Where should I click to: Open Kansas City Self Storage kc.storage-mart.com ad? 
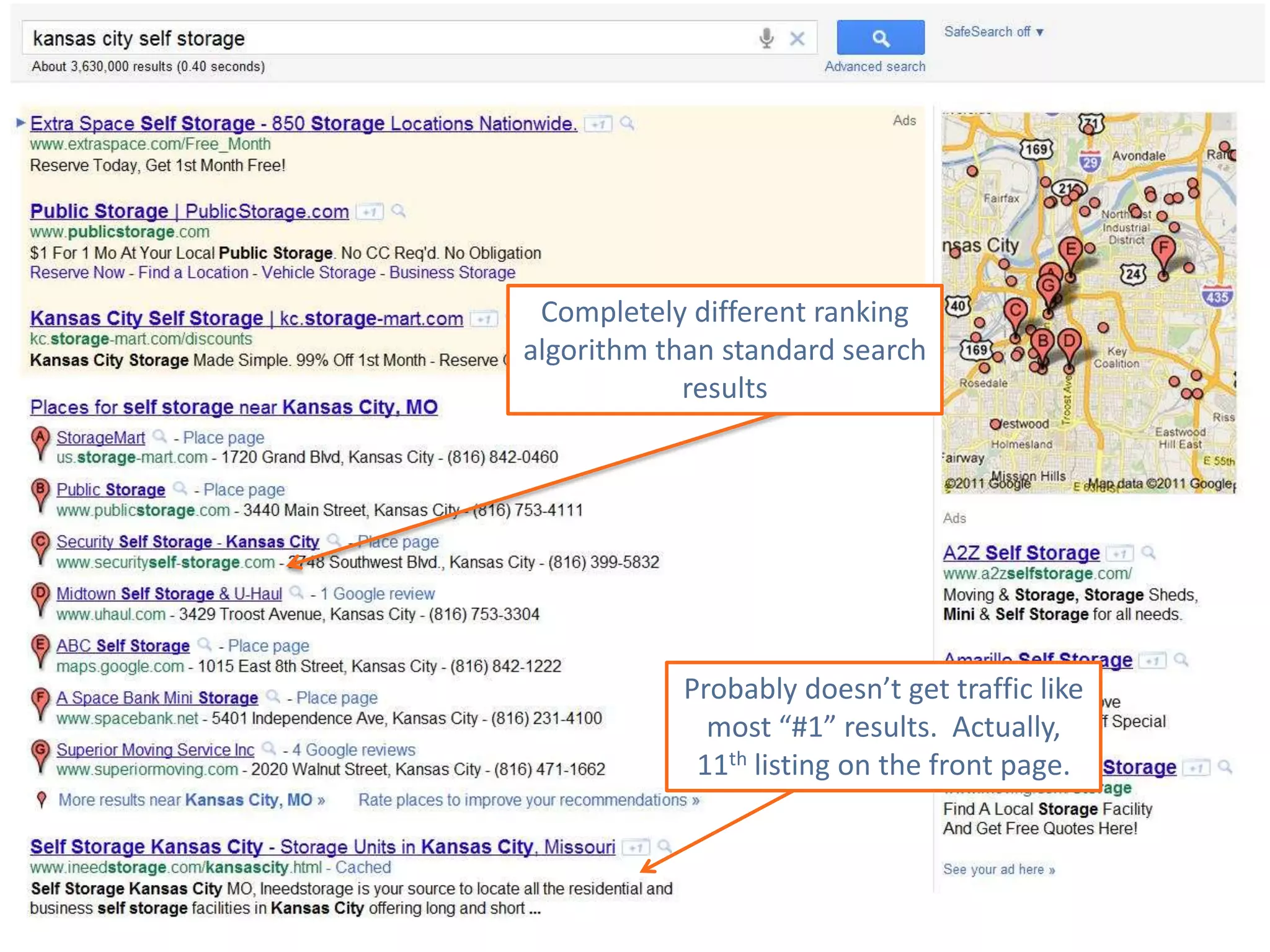point(246,318)
